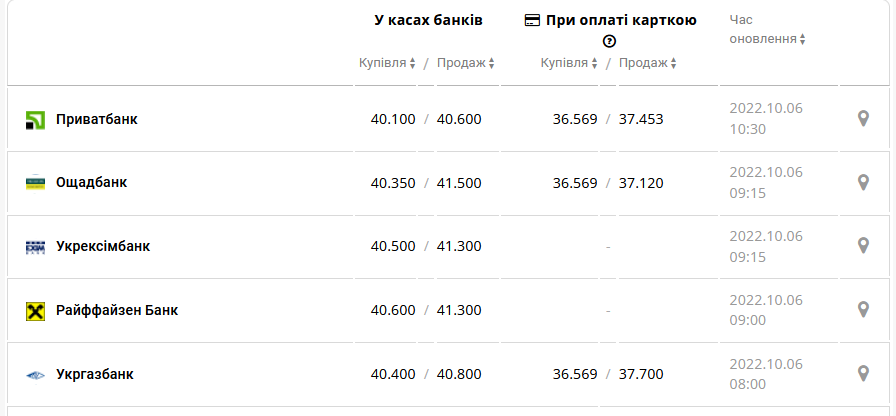Click the Райффайзен Банк yellow logo

[x=35, y=311]
